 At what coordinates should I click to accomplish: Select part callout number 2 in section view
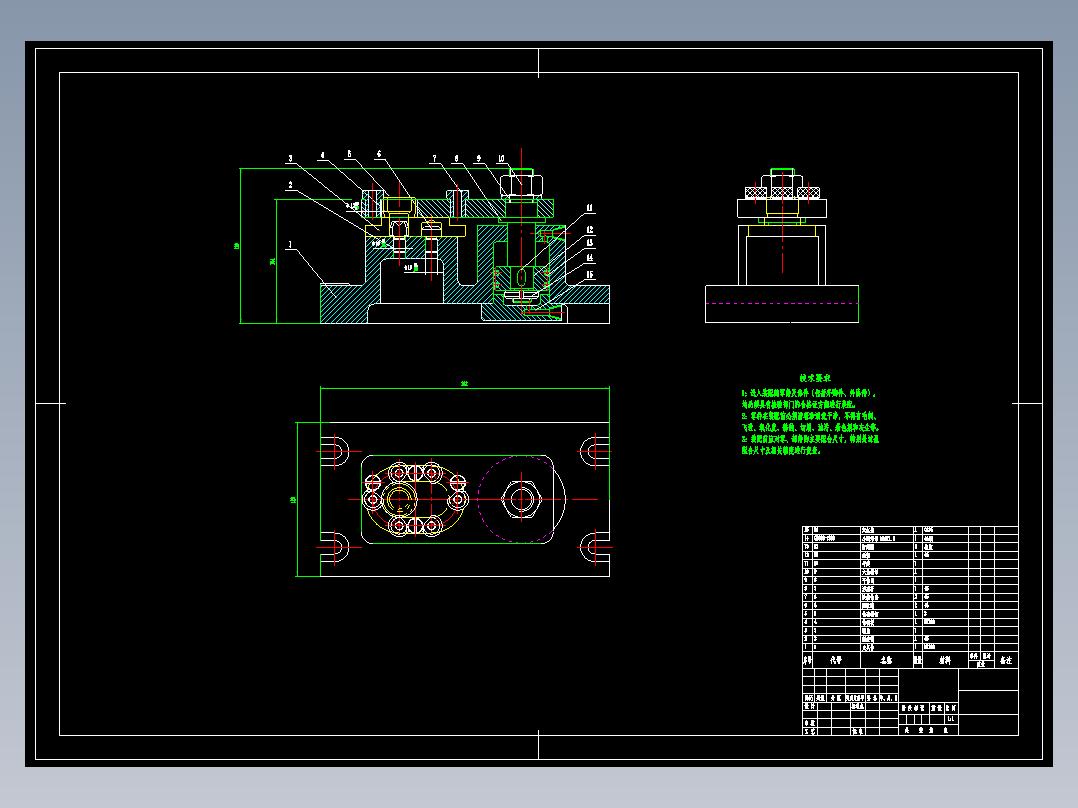290,185
